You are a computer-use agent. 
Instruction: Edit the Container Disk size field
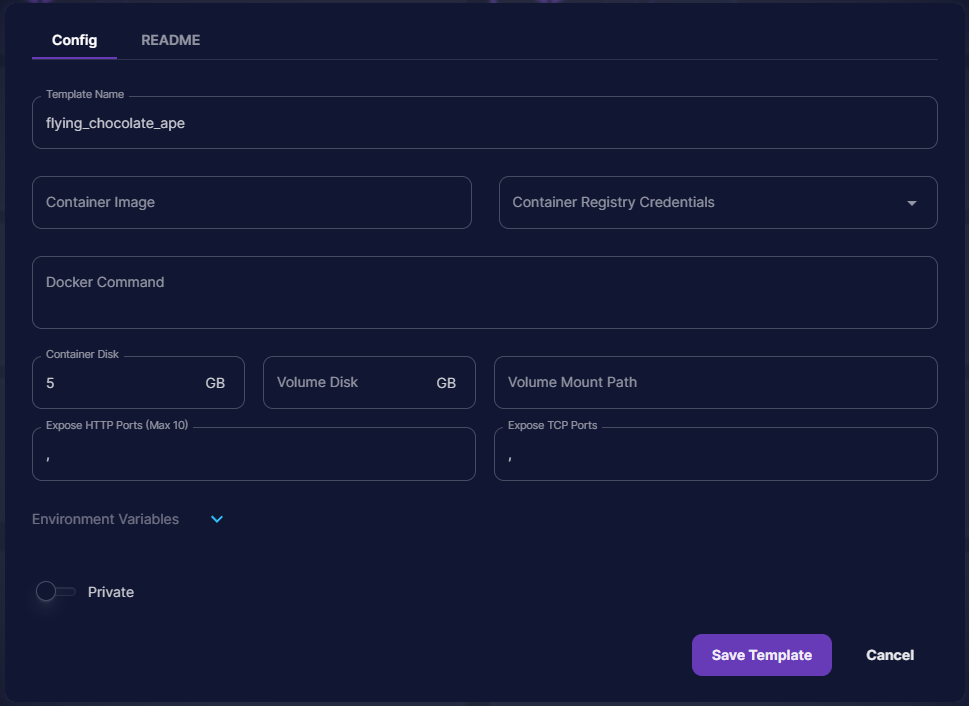[138, 383]
